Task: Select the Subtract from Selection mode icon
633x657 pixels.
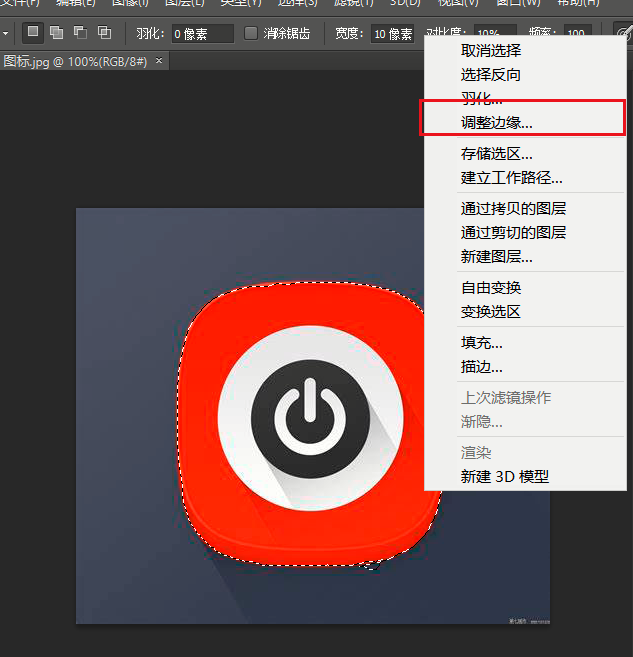Action: pyautogui.click(x=80, y=33)
